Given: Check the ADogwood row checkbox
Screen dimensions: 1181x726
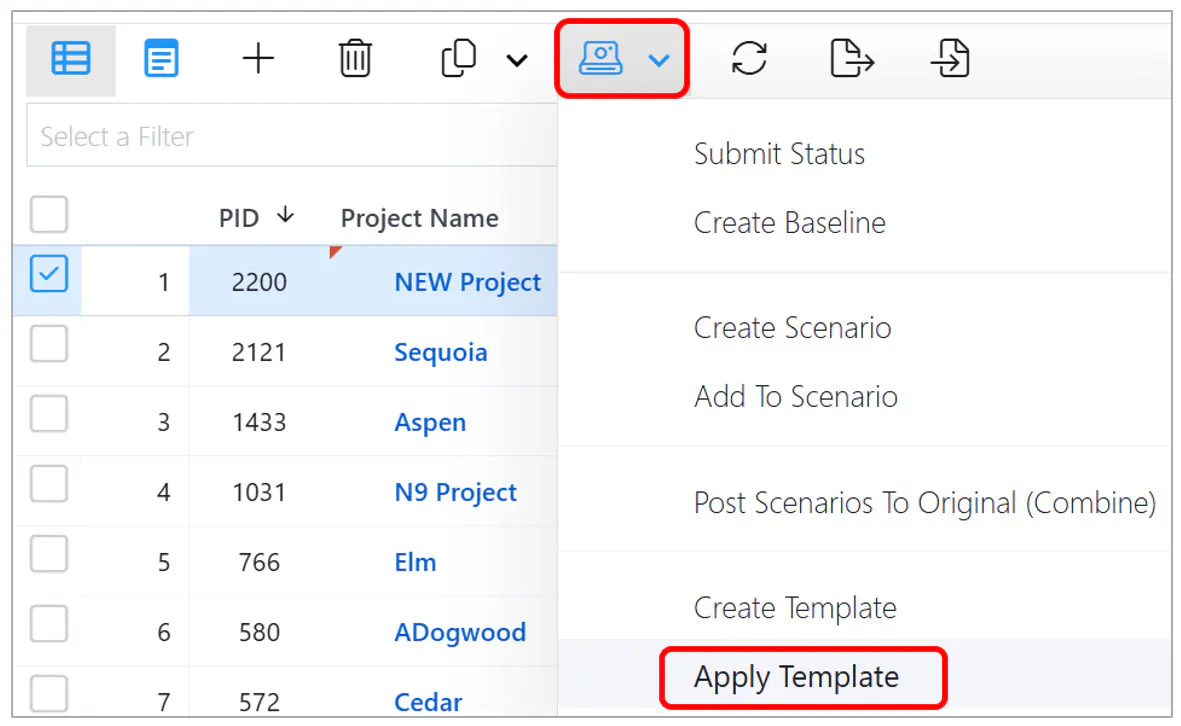Looking at the screenshot, I should [x=49, y=624].
